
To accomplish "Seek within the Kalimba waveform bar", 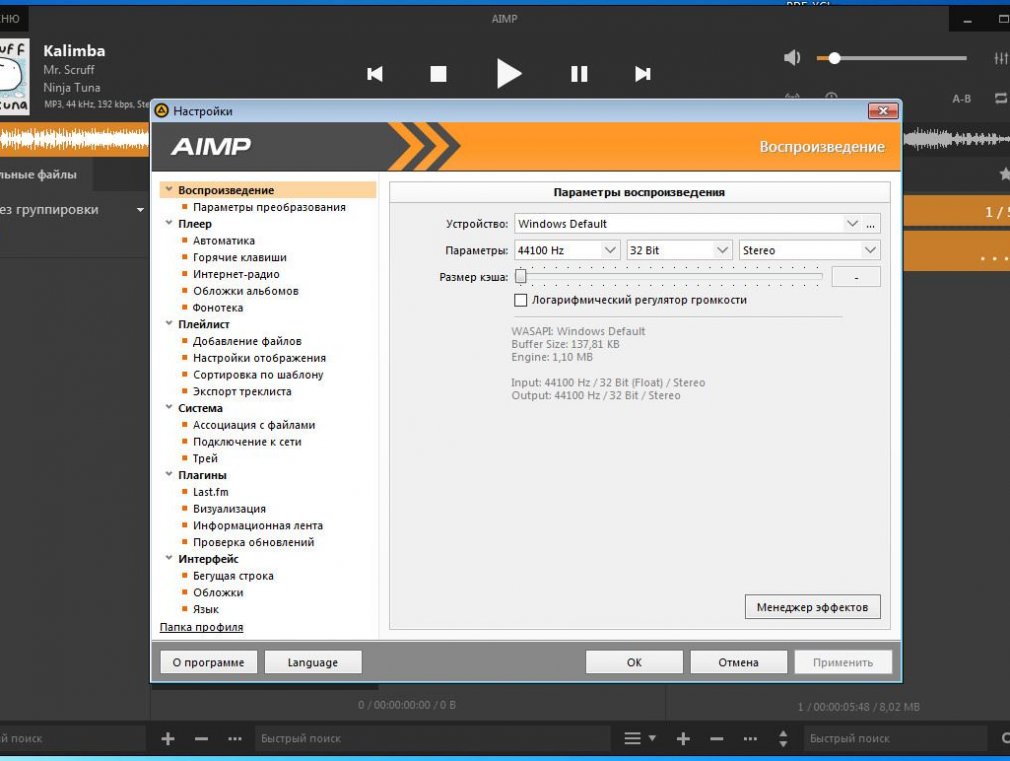I will click(x=74, y=139).
